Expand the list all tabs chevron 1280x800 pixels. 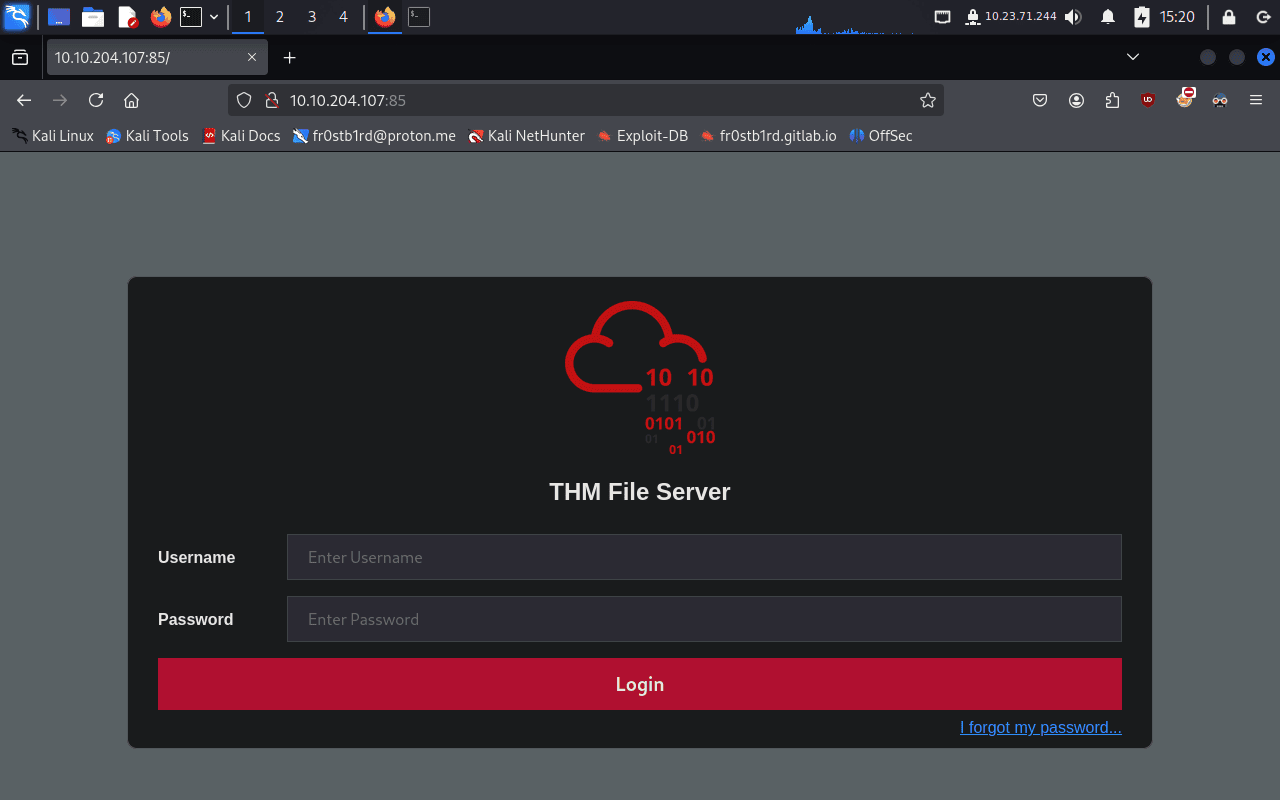[1133, 57]
